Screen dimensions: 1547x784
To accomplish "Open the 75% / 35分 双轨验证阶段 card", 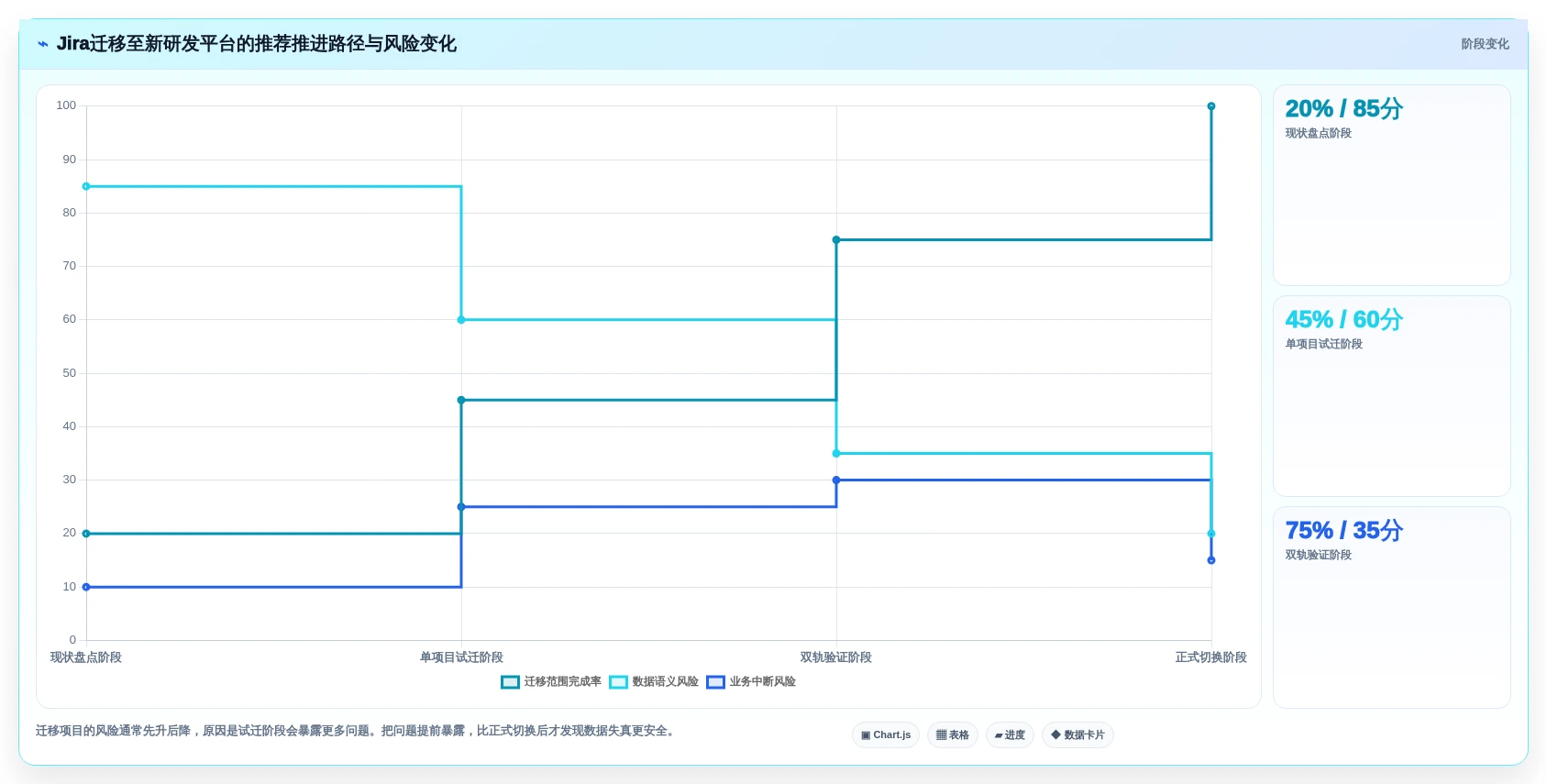I will point(1391,607).
